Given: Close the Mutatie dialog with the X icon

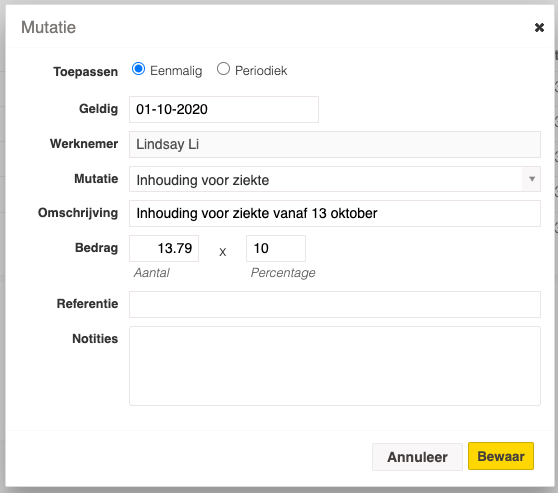Looking at the screenshot, I should 539,27.
